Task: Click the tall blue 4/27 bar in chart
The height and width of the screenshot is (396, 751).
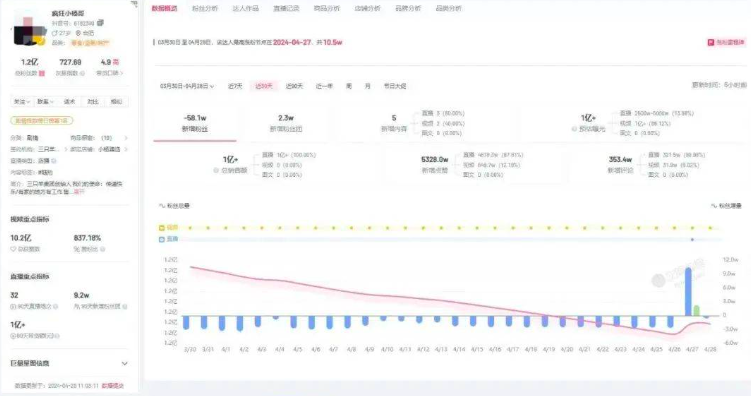Action: point(688,292)
